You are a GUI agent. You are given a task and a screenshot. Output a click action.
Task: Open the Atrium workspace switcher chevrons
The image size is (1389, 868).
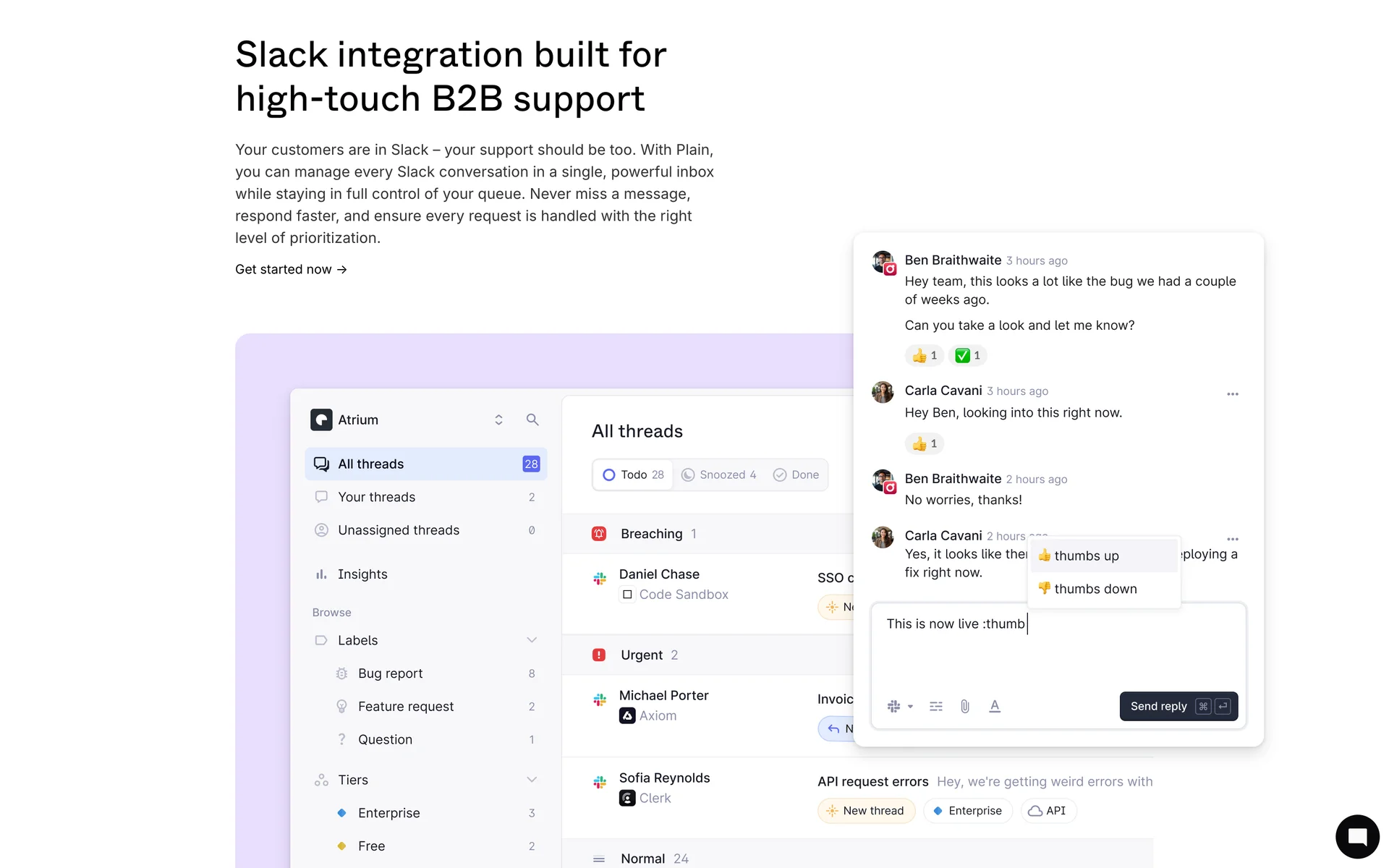tap(498, 420)
